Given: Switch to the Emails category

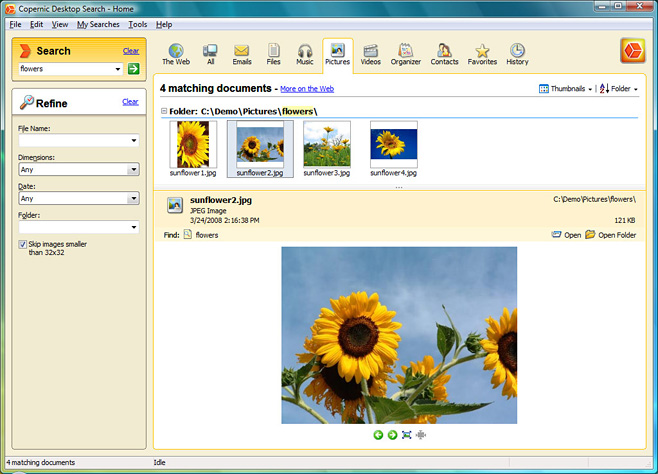Looking at the screenshot, I should 242,55.
